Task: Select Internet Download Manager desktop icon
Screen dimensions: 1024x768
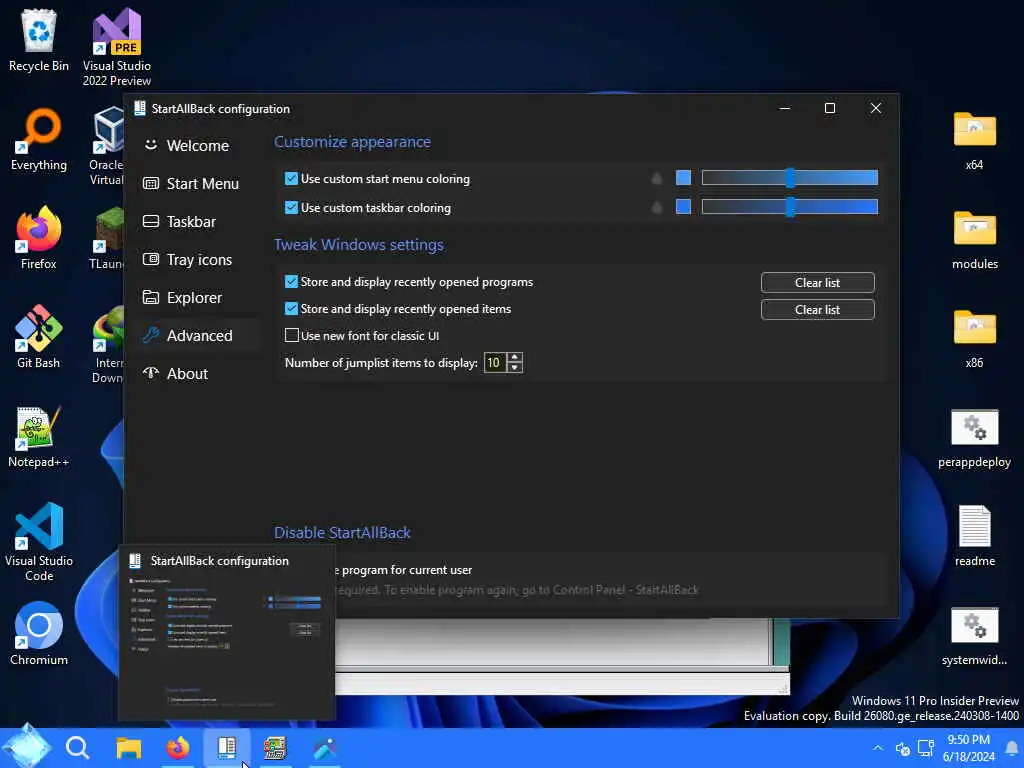Action: (x=106, y=345)
